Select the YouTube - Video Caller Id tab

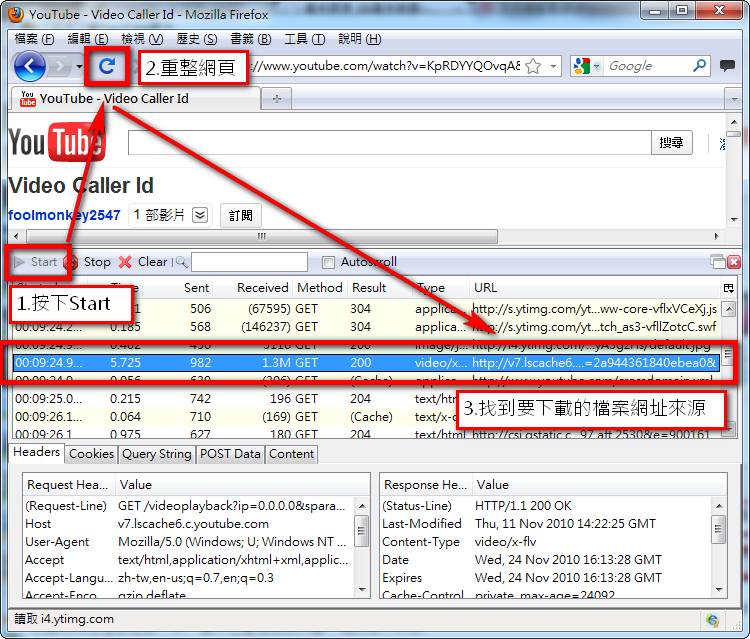135,99
